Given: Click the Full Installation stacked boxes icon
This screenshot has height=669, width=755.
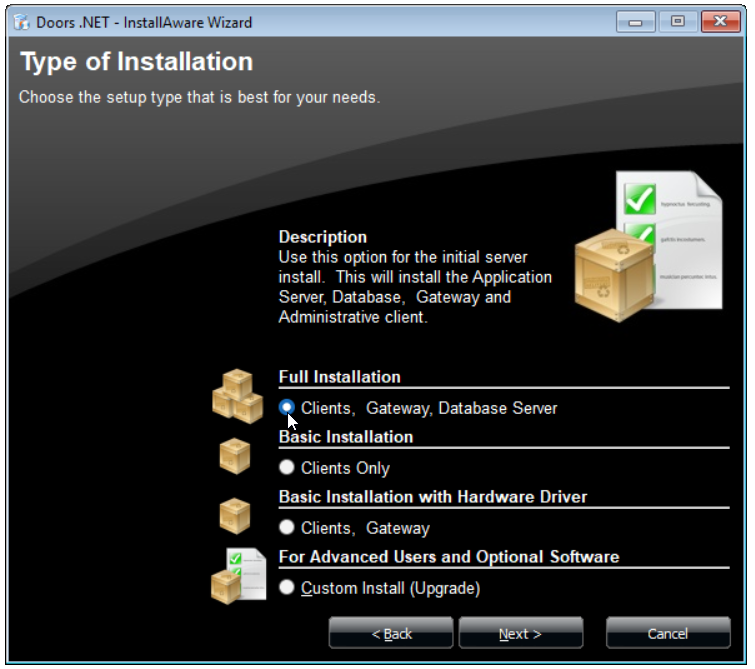Looking at the screenshot, I should click(x=238, y=396).
